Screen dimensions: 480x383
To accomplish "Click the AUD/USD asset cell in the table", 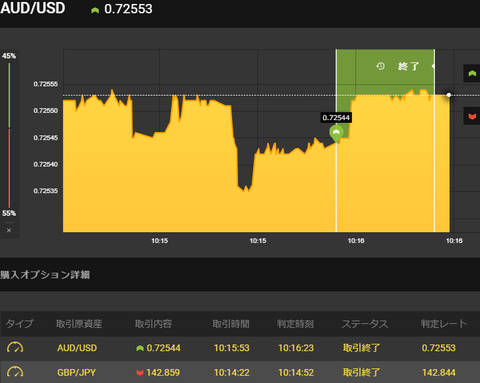I will coord(77,348).
